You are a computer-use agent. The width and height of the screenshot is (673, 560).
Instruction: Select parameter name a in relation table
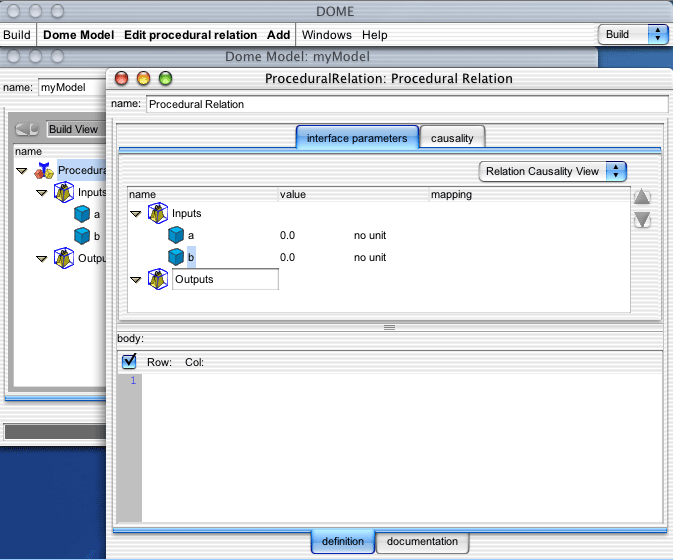tap(191, 235)
